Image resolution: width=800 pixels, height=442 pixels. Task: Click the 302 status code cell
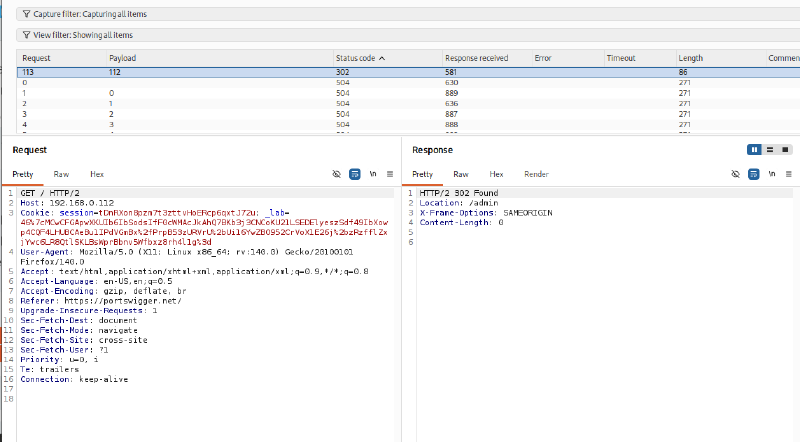(342, 72)
